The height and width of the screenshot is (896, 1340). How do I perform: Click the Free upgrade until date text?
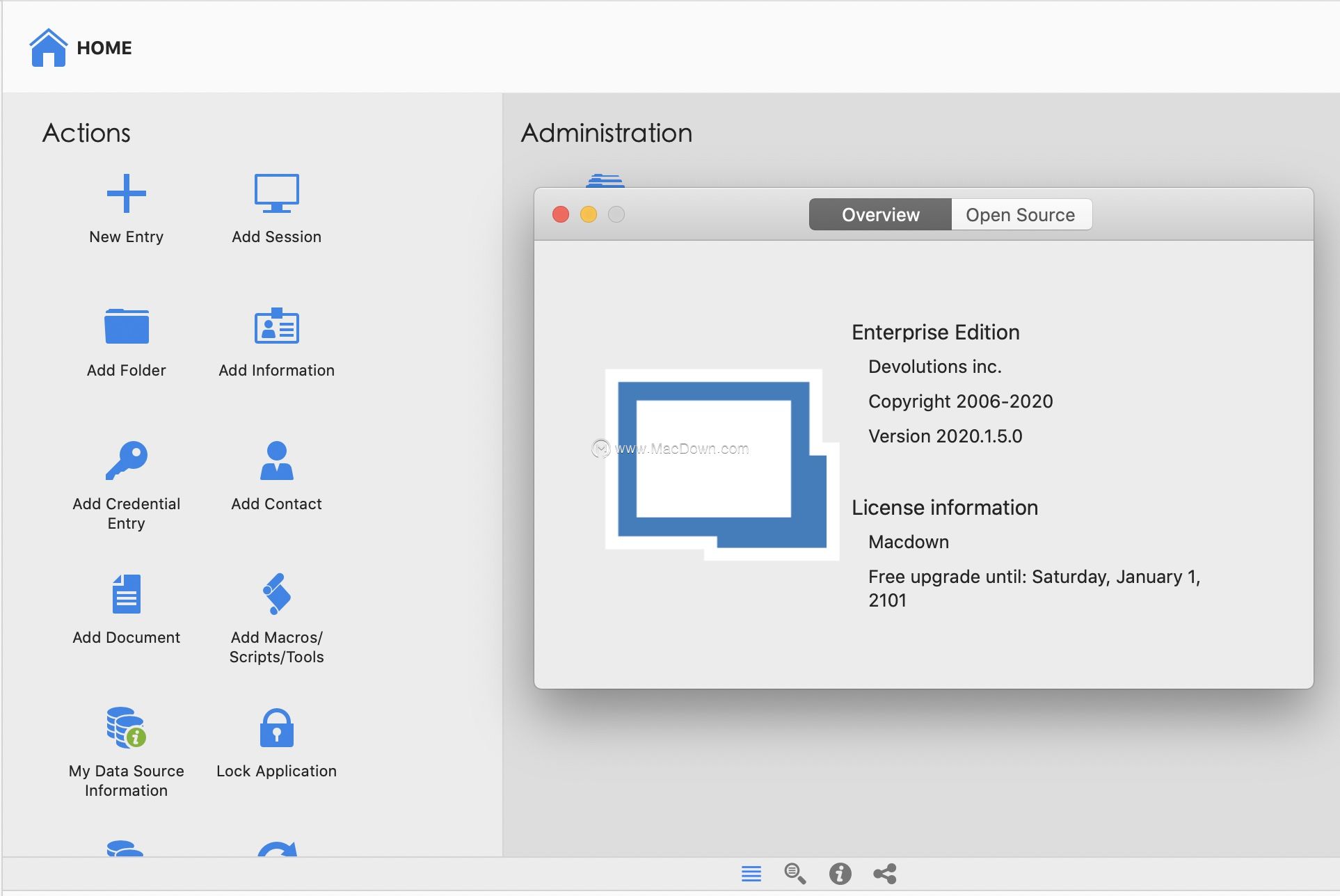pos(1035,589)
